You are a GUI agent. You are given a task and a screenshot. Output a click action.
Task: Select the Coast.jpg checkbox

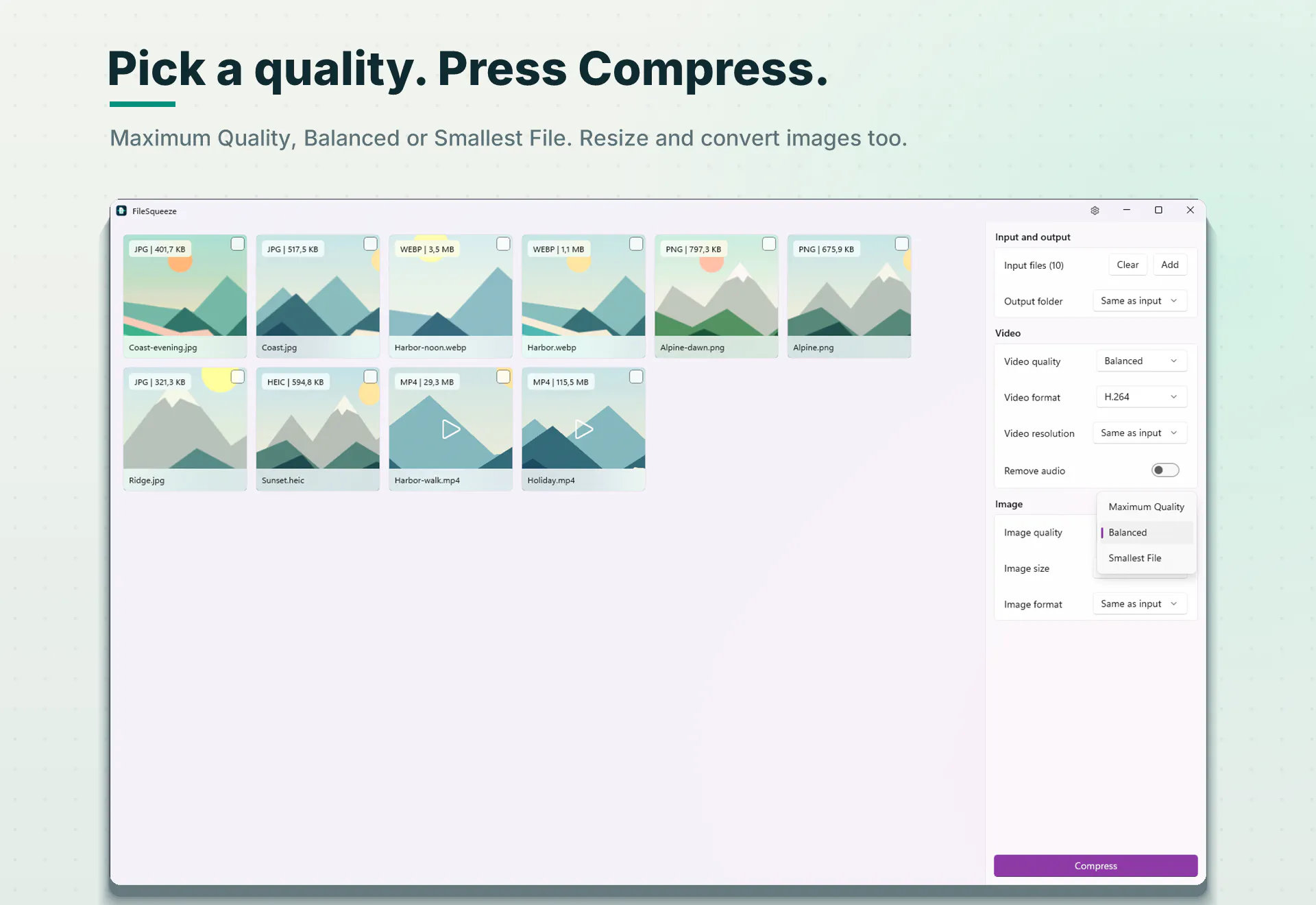click(x=370, y=243)
